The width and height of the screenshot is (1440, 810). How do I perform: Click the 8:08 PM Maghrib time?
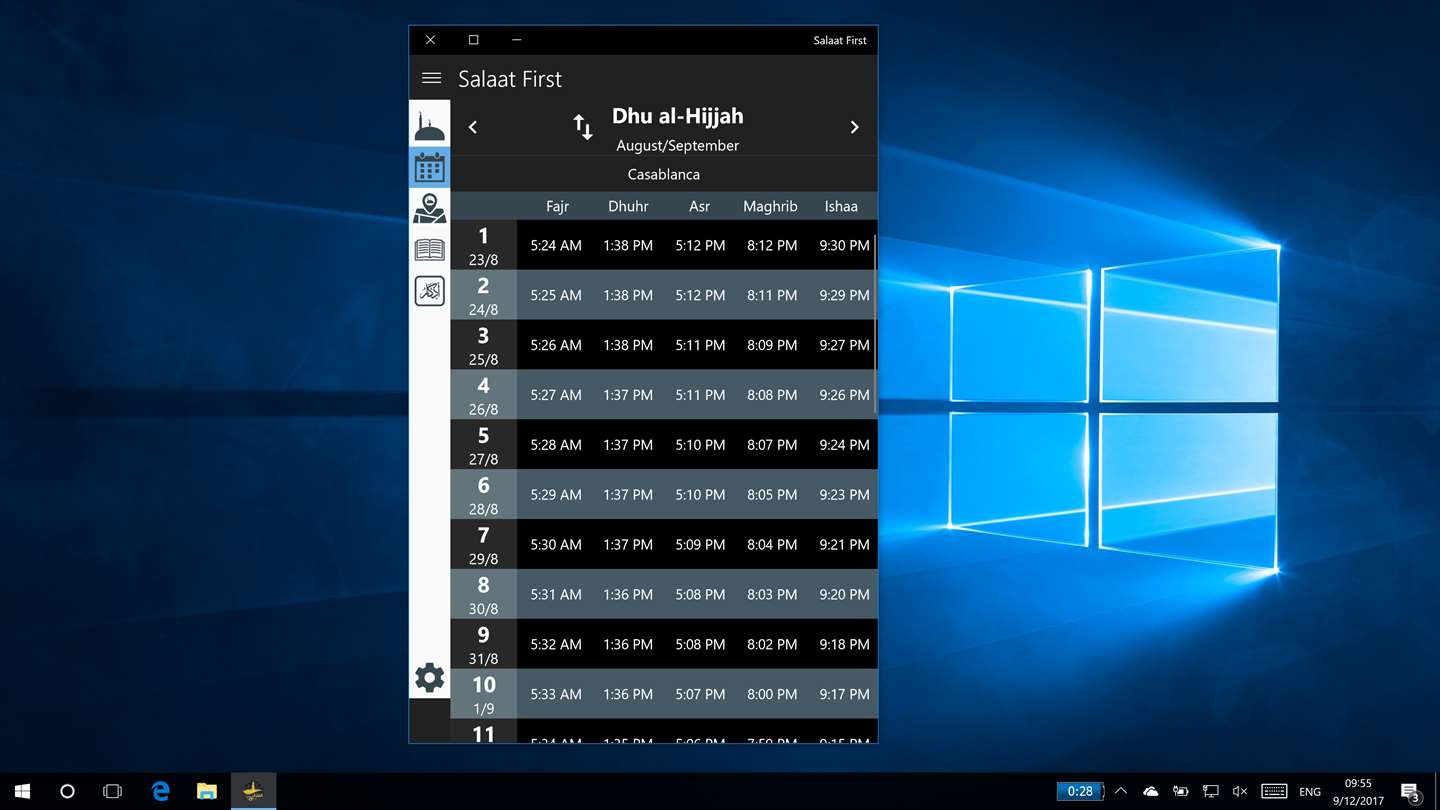point(772,395)
